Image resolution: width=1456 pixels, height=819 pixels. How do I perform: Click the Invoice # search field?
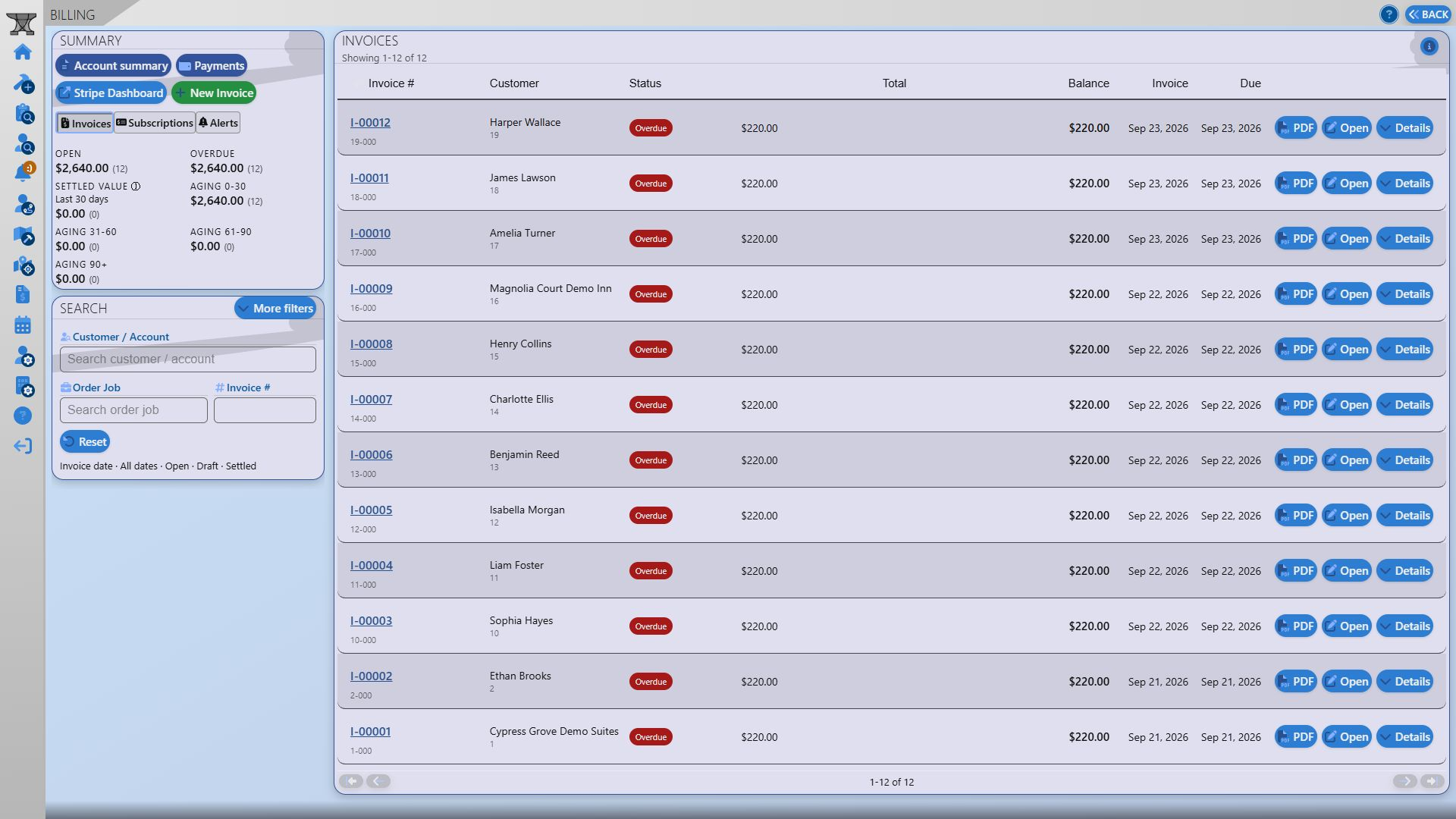[265, 410]
